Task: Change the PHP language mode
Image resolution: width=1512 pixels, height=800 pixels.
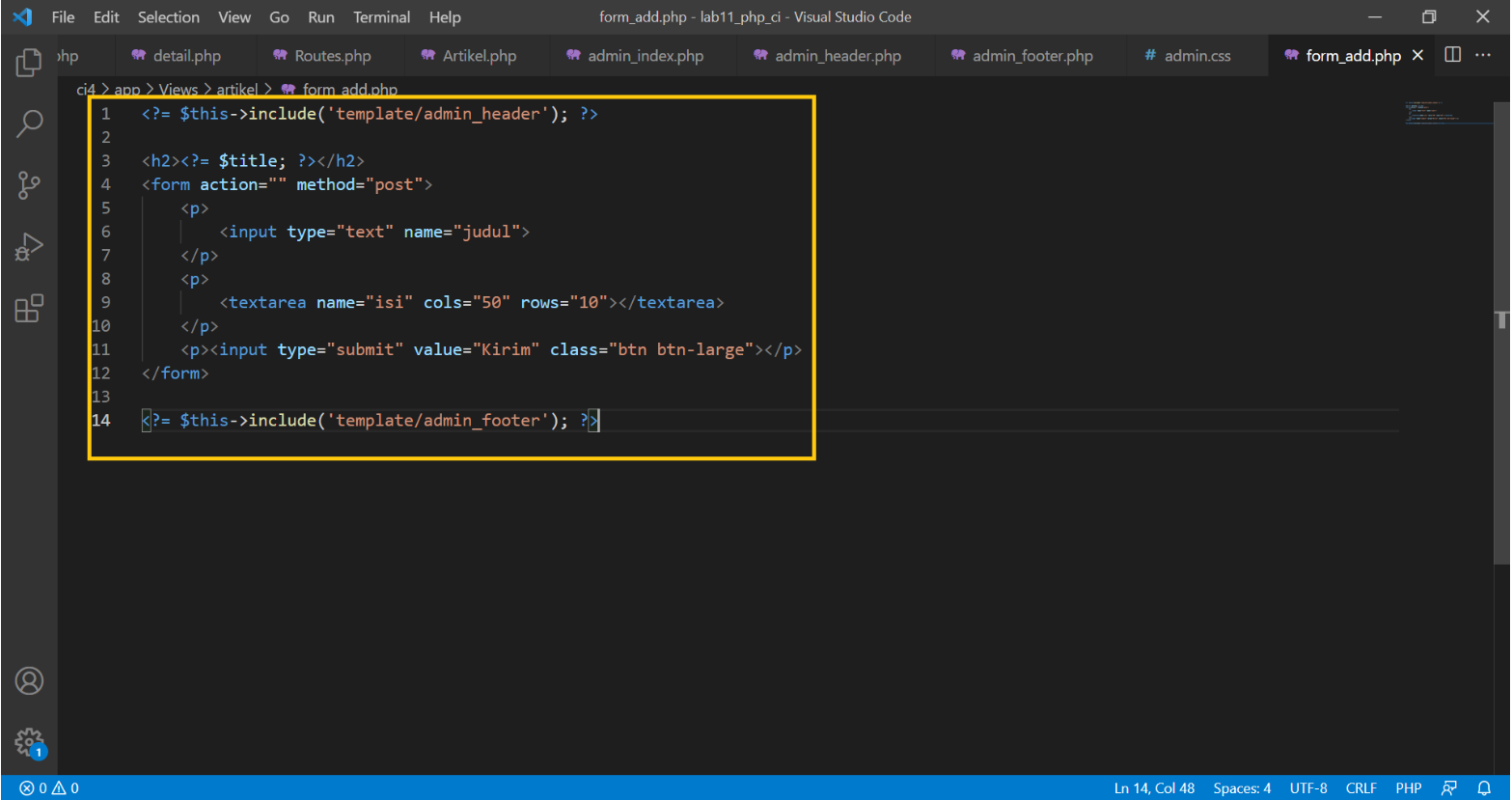Action: 1410,787
